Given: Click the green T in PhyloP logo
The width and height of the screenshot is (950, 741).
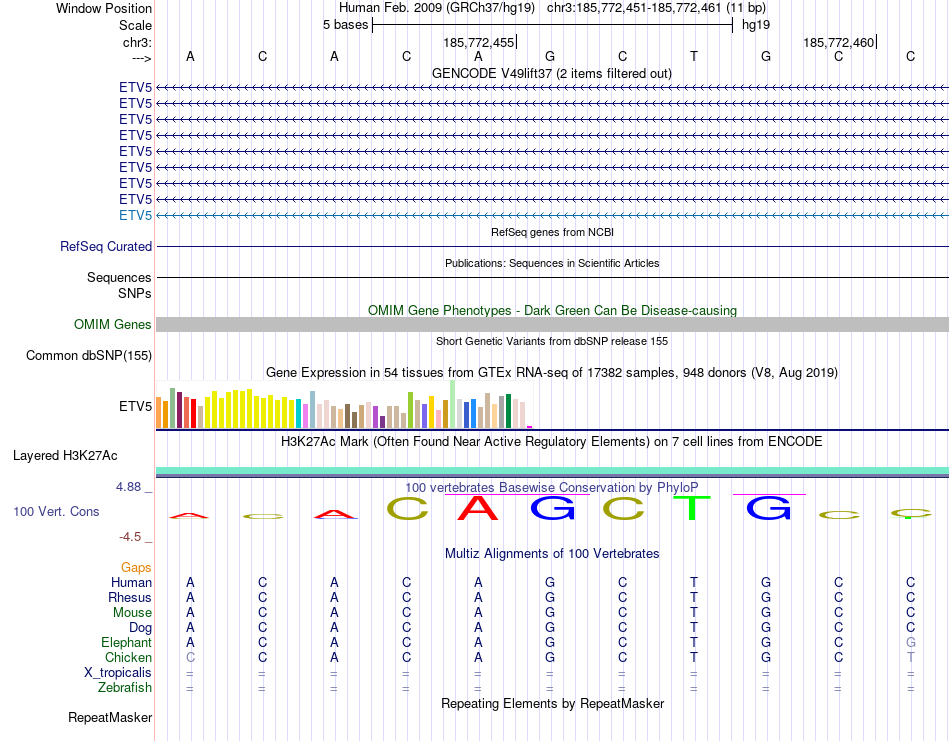Looking at the screenshot, I should [x=691, y=508].
